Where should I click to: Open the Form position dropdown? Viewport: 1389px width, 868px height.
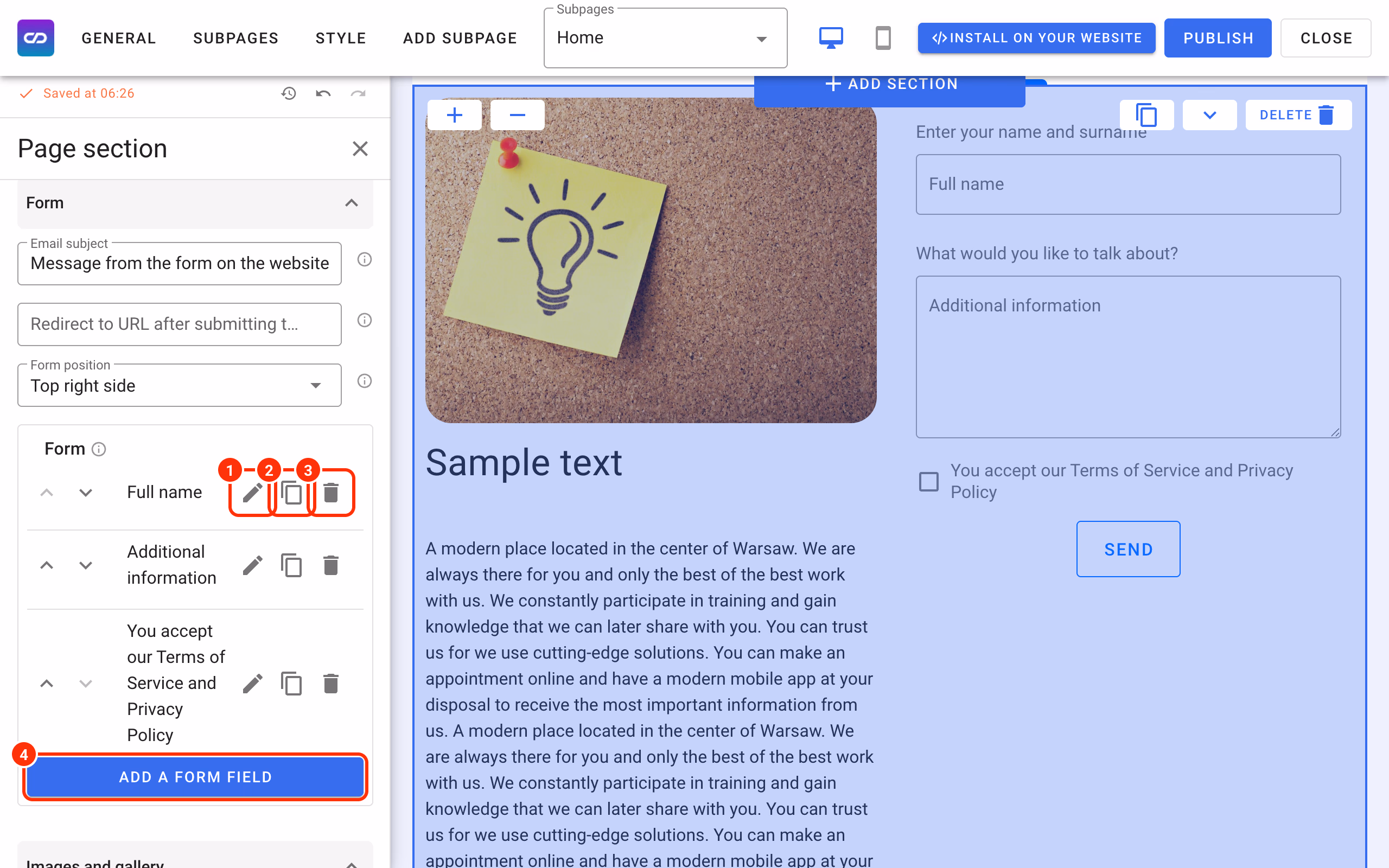[180, 385]
